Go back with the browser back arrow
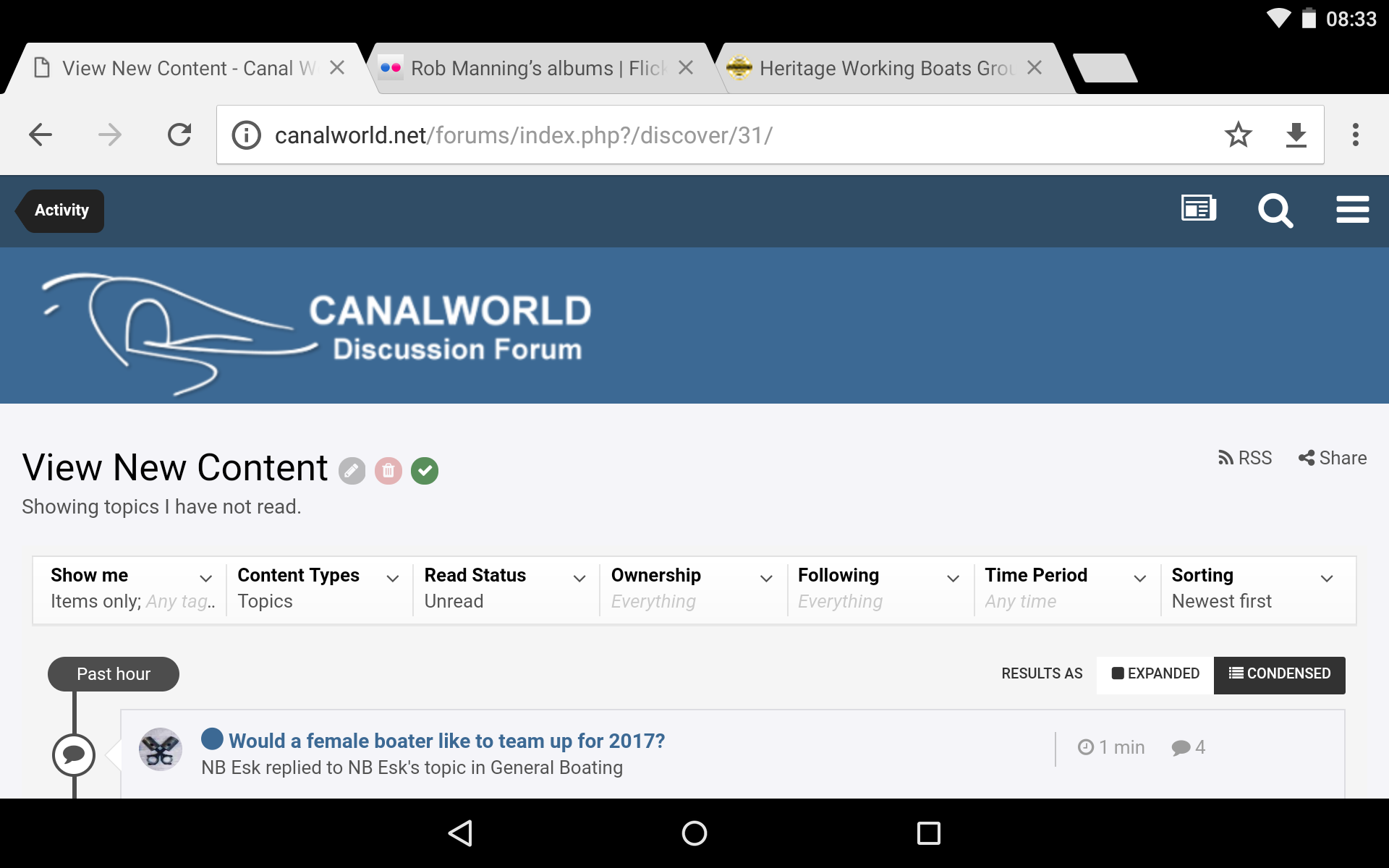 (x=41, y=135)
